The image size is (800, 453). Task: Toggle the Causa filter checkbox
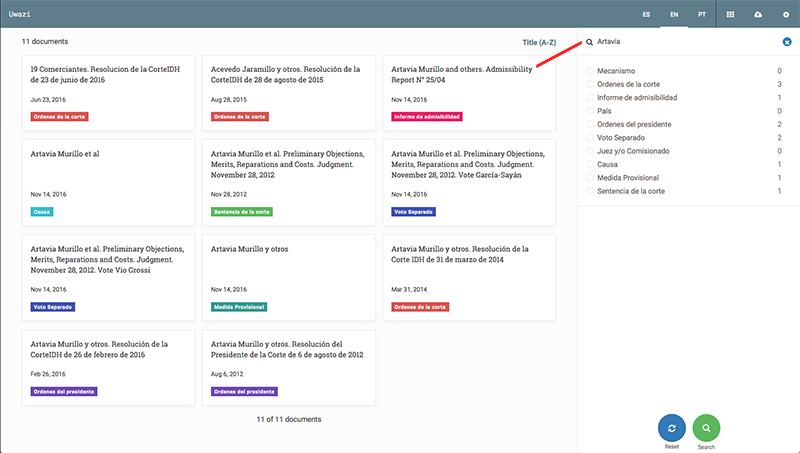point(590,164)
